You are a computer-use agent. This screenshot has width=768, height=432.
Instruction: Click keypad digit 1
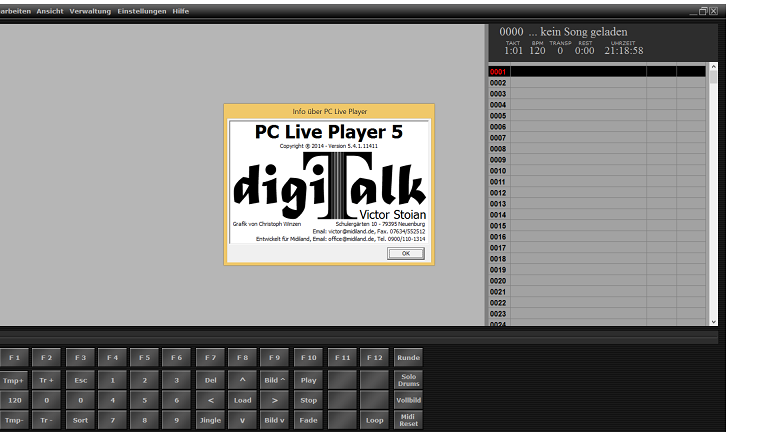pyautogui.click(x=112, y=380)
